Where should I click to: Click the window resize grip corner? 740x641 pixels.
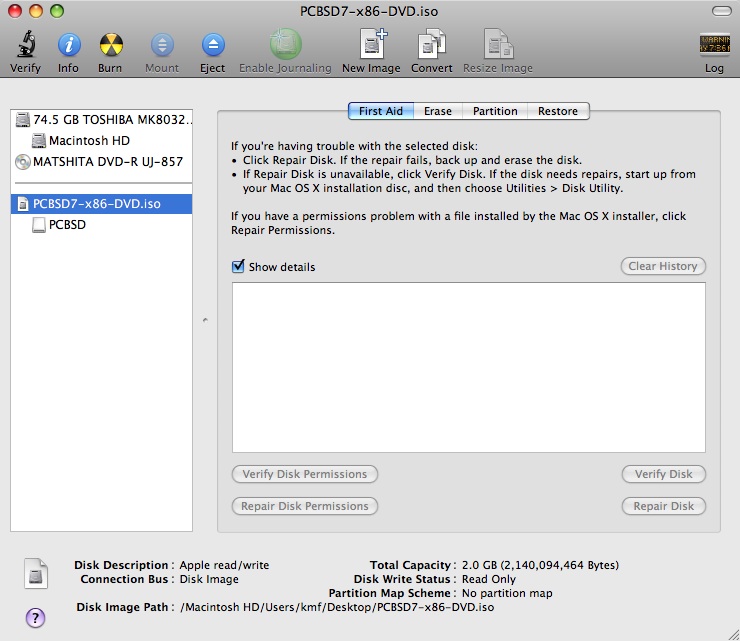coord(733,634)
